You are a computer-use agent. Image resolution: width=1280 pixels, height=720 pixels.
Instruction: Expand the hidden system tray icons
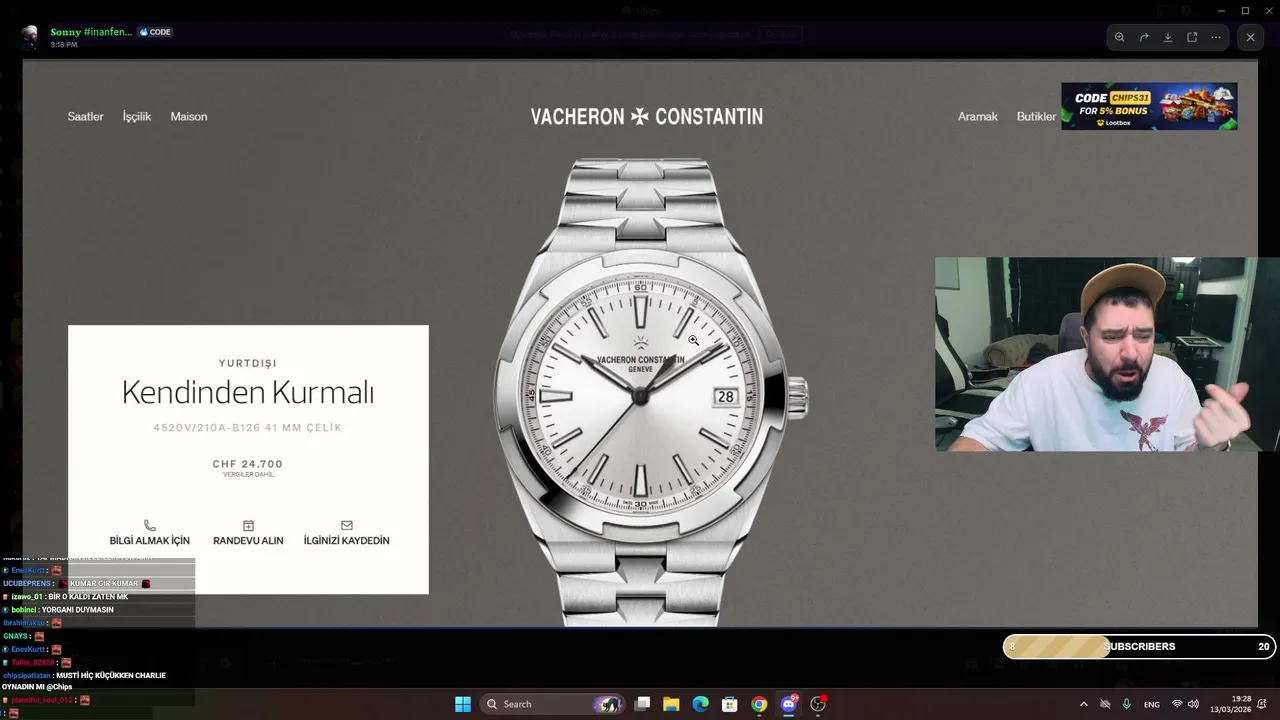(x=1083, y=704)
